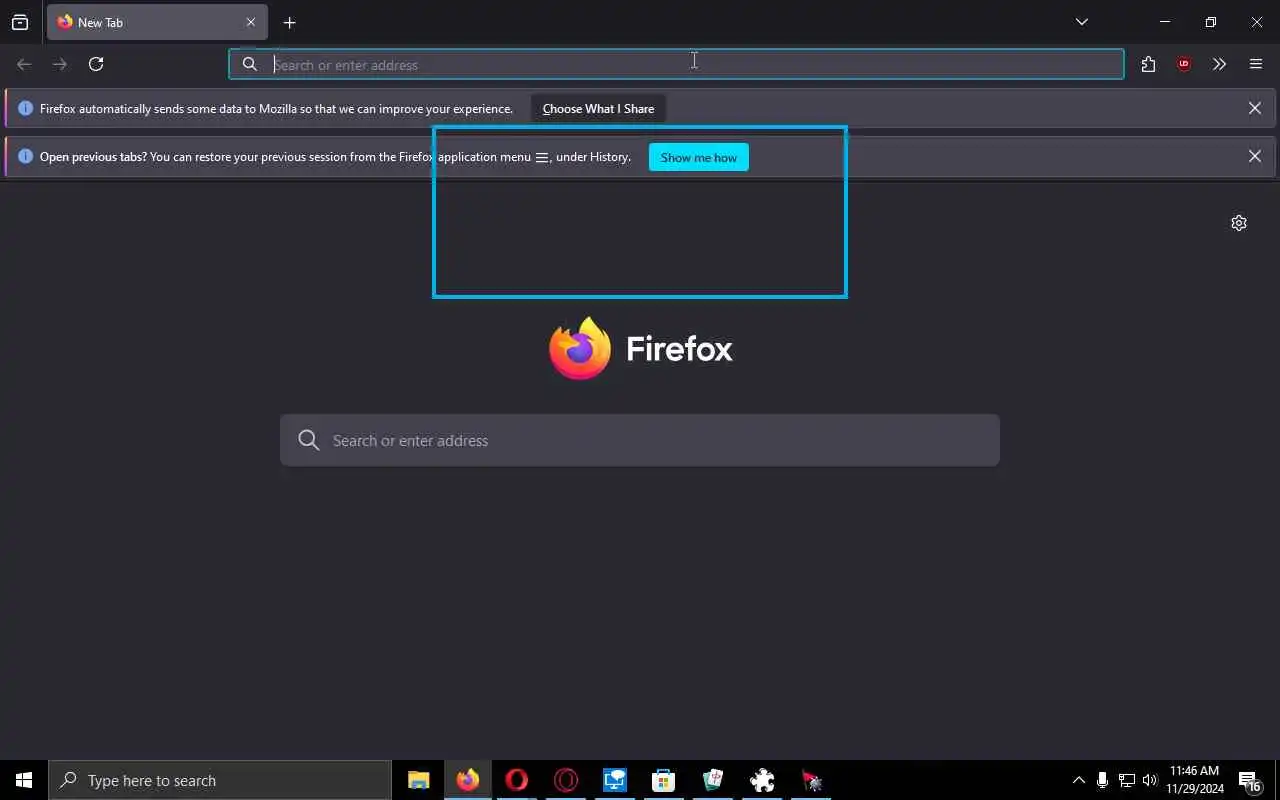Restore down the Firefox window
Screen dimensions: 1280x800
tap(1211, 22)
